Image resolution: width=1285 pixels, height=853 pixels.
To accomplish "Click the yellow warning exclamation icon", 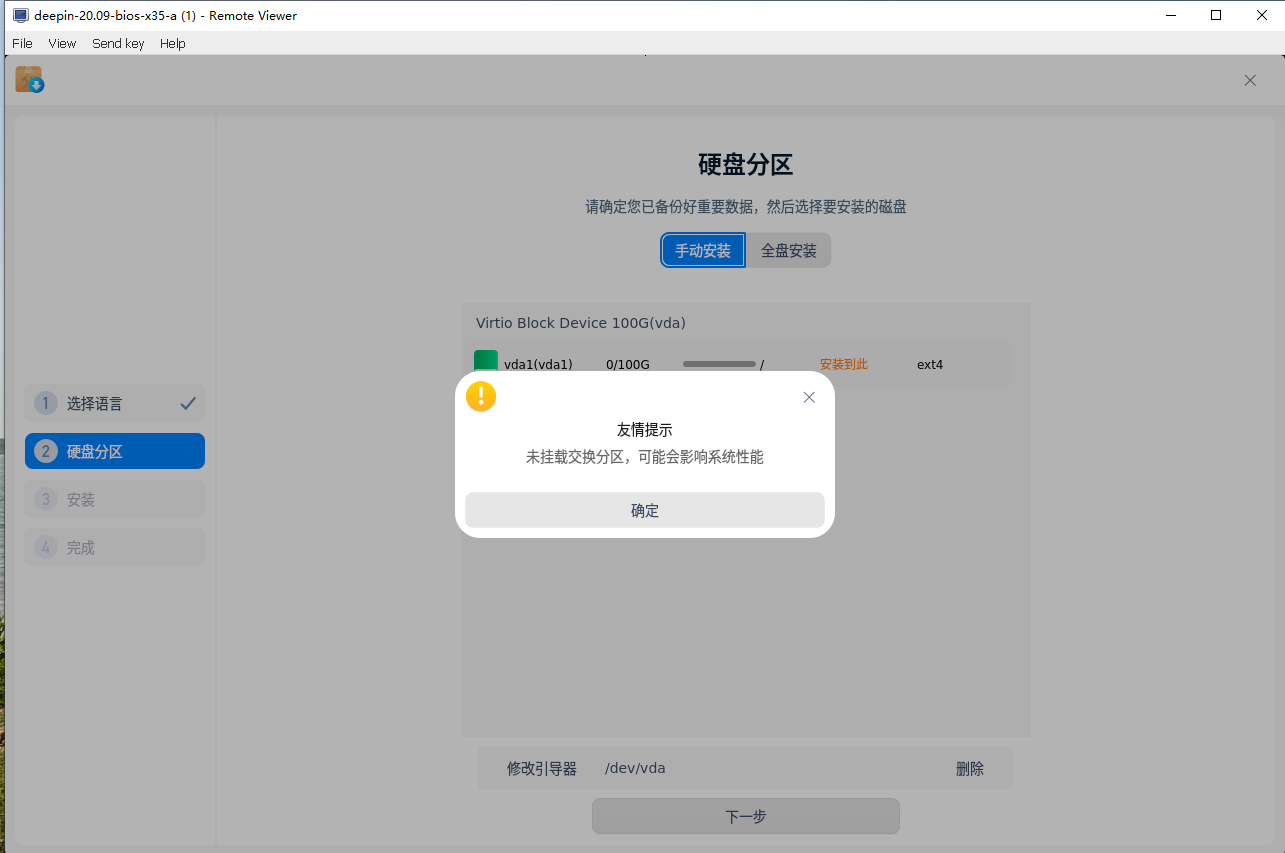I will [481, 396].
